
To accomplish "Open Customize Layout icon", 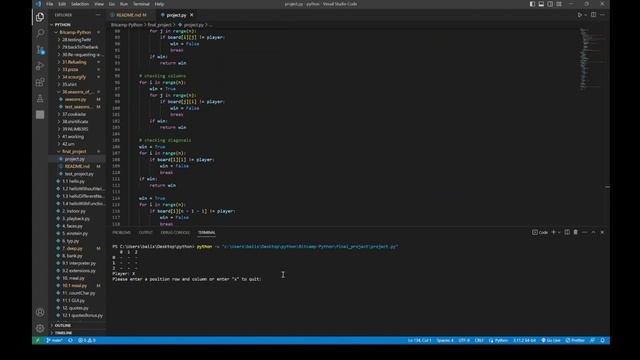I will point(559,4).
